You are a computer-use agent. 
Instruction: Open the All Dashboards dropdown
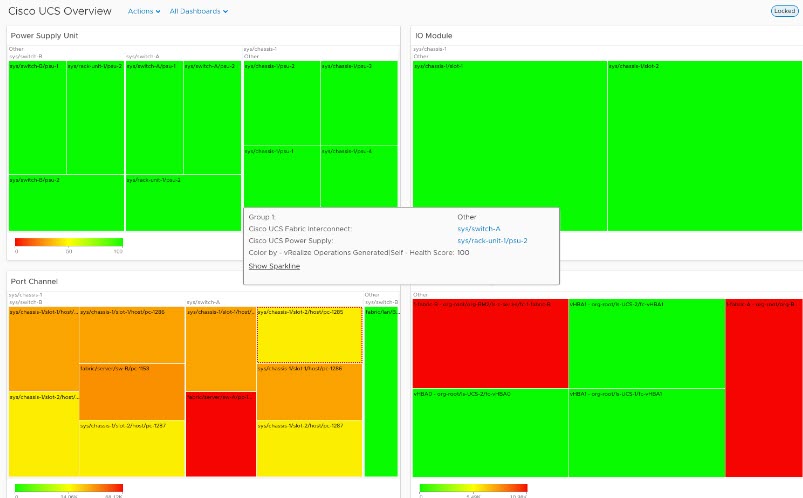tap(199, 11)
